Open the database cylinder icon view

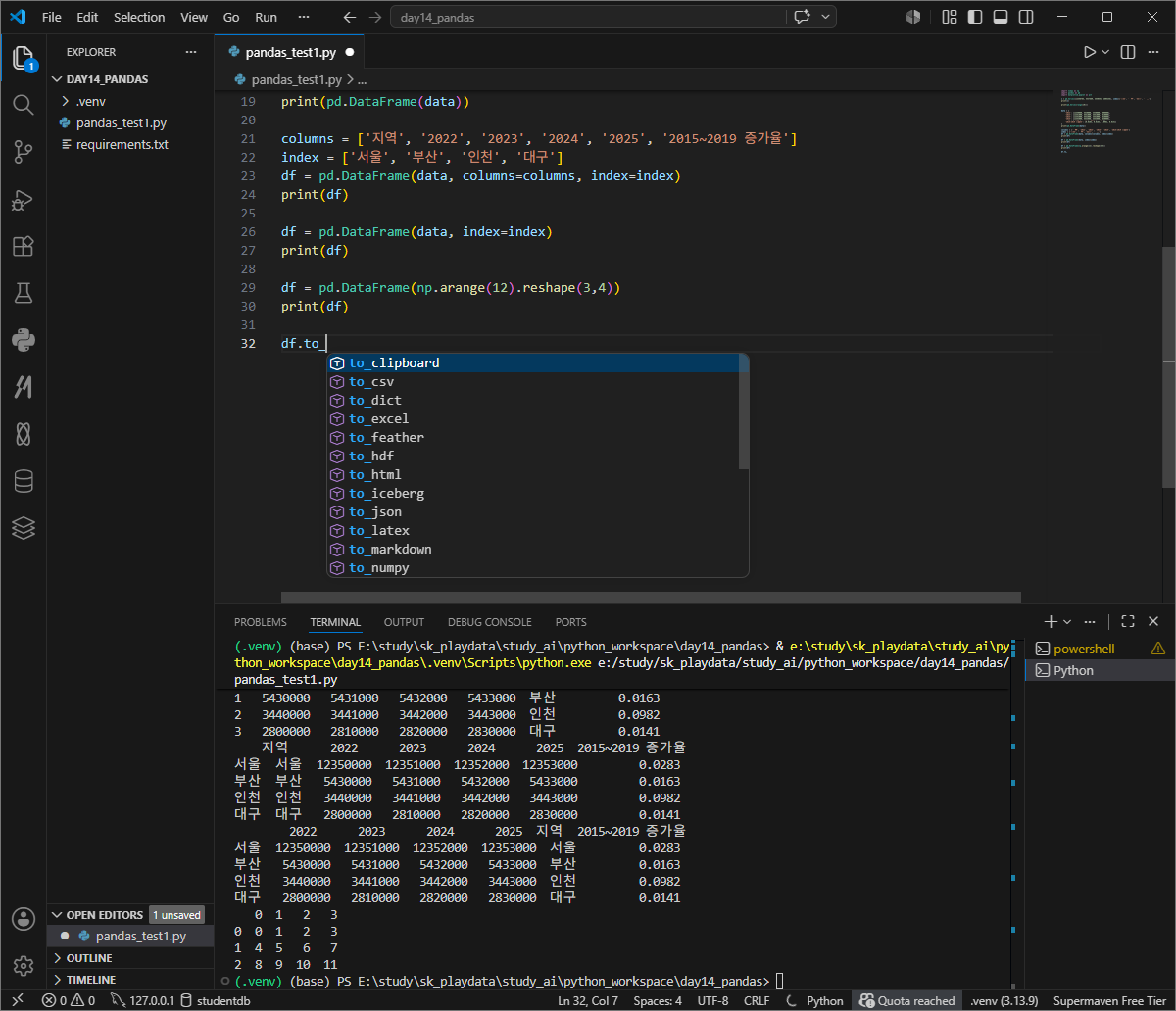pyautogui.click(x=24, y=481)
